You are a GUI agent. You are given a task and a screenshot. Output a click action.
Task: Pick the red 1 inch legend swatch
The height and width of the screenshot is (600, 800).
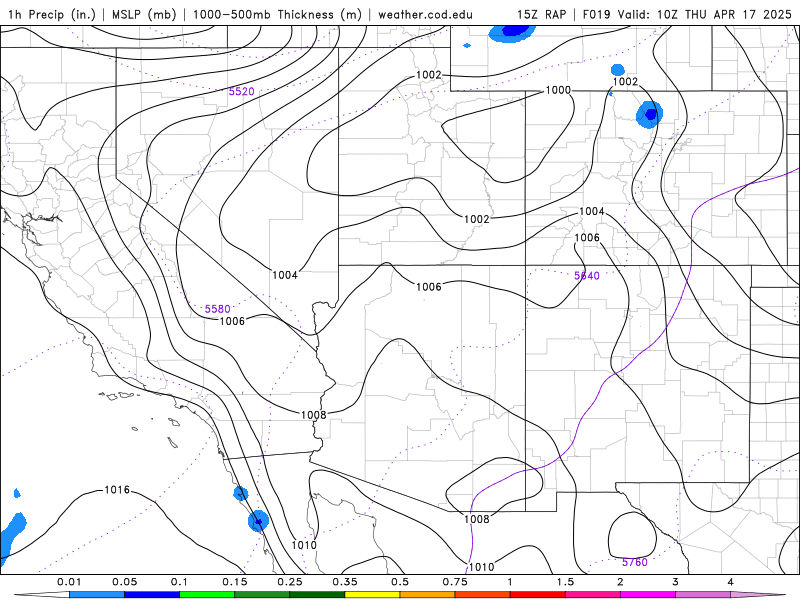point(538,595)
